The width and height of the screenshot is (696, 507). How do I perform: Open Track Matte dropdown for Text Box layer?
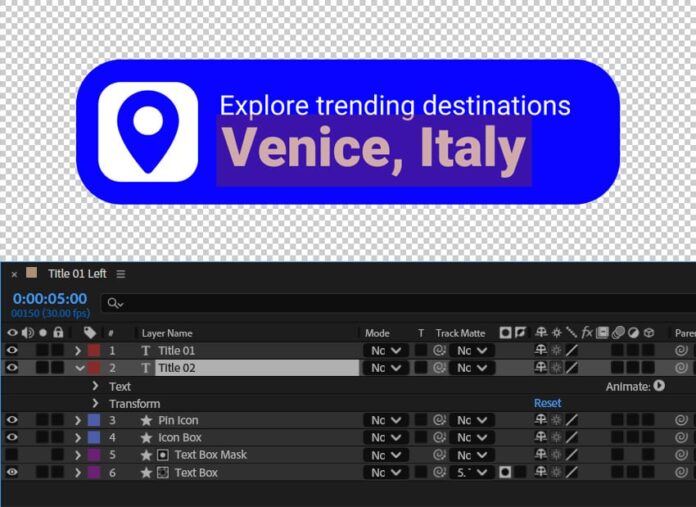pos(472,473)
